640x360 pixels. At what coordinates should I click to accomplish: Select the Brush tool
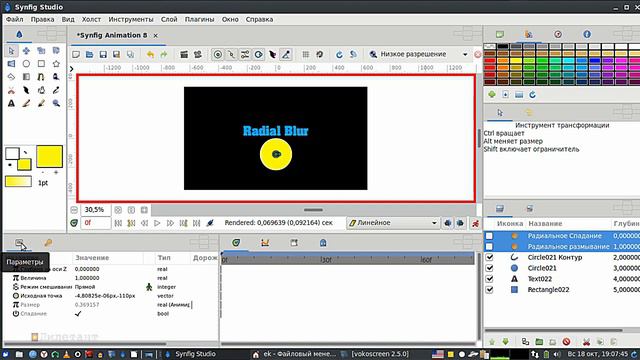pos(41,103)
